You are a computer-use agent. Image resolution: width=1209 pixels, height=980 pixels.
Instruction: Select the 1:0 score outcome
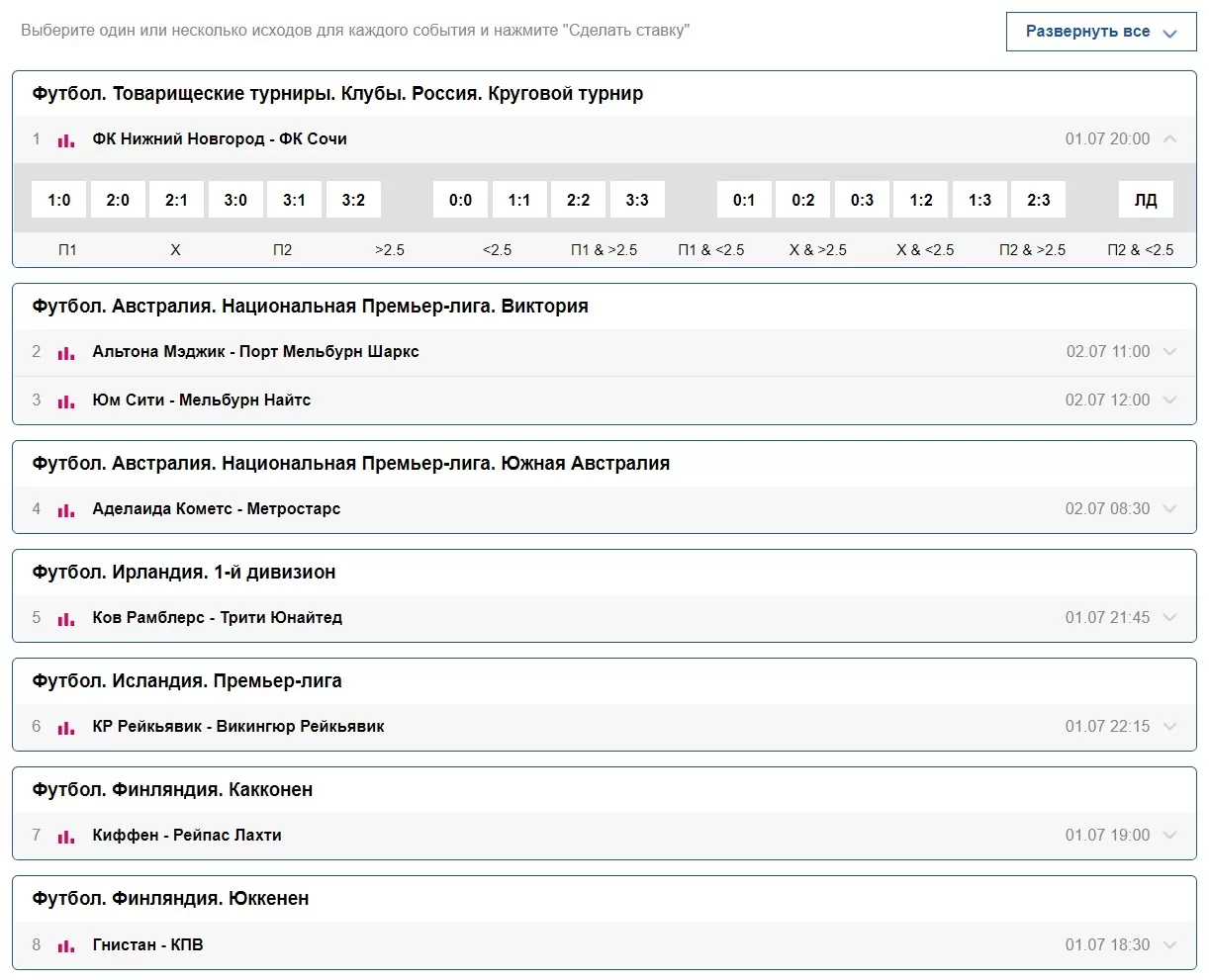59,200
